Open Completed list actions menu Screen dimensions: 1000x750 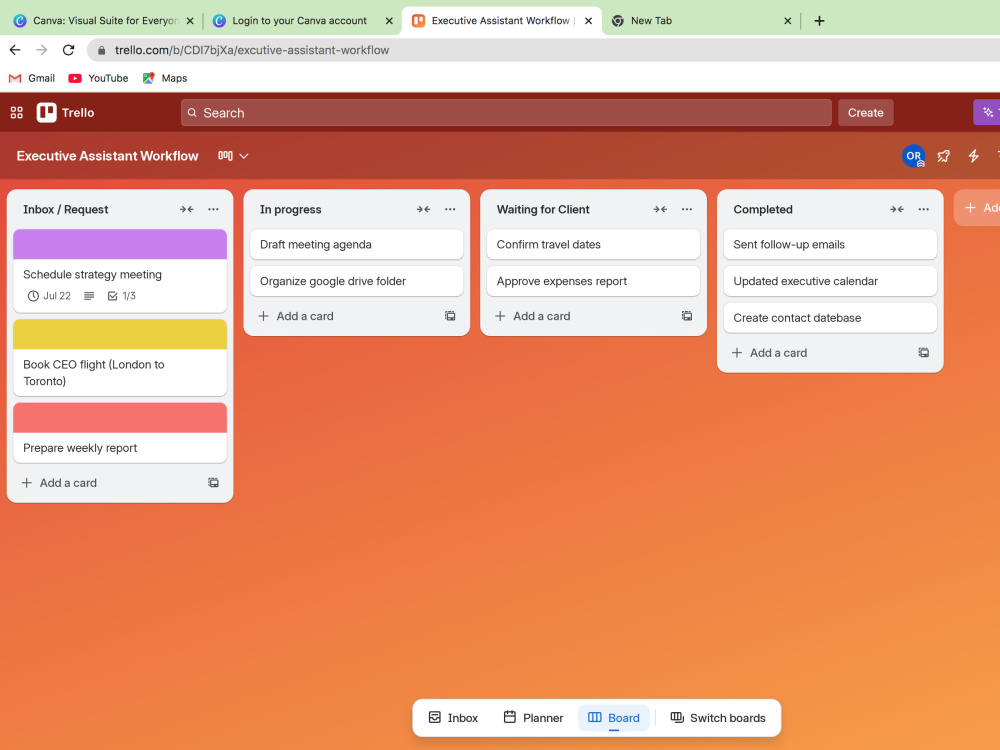[x=923, y=209]
